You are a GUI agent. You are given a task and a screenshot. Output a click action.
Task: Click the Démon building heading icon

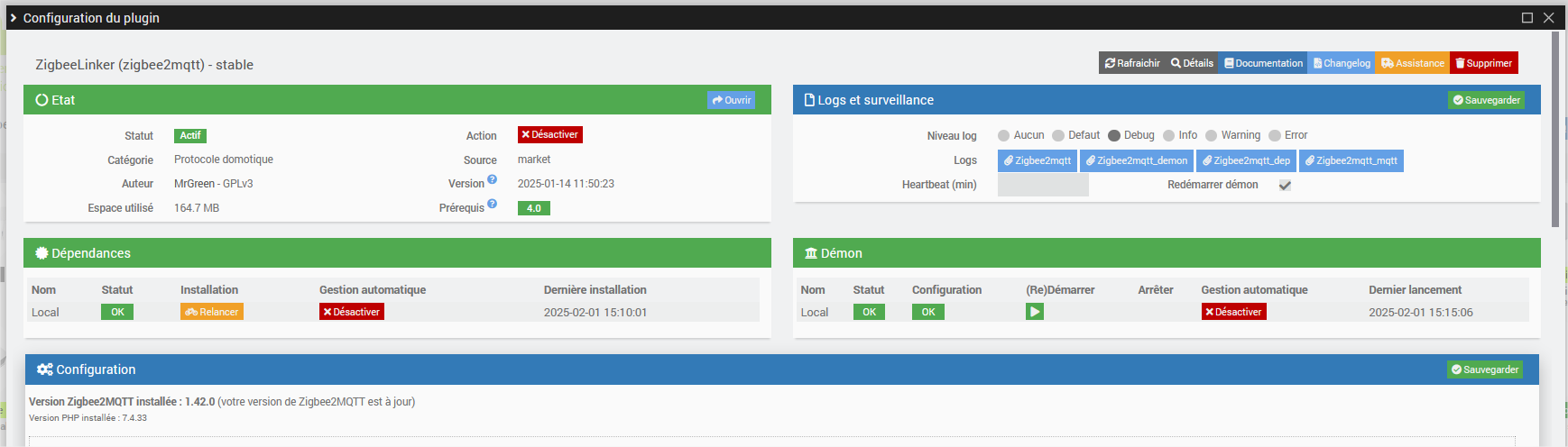point(811,253)
